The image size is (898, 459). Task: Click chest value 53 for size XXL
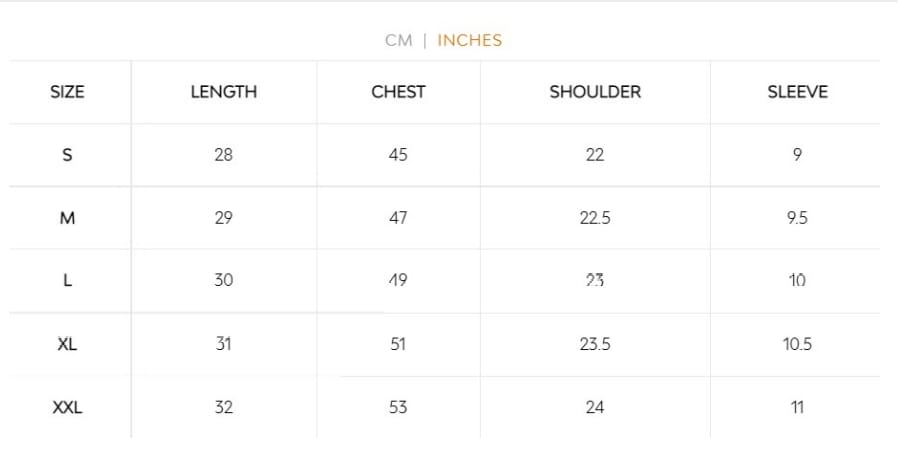pos(398,407)
